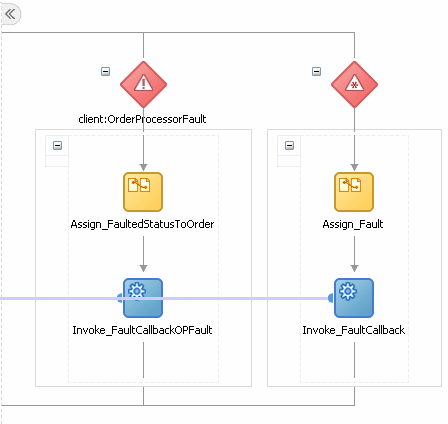Screen dimensions: 448x424
Task: Select the Invoke_FaultCallback gear icon
Action: click(354, 298)
